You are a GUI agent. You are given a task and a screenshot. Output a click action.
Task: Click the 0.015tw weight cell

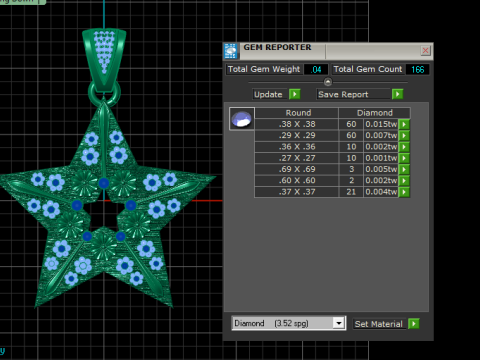point(381,124)
